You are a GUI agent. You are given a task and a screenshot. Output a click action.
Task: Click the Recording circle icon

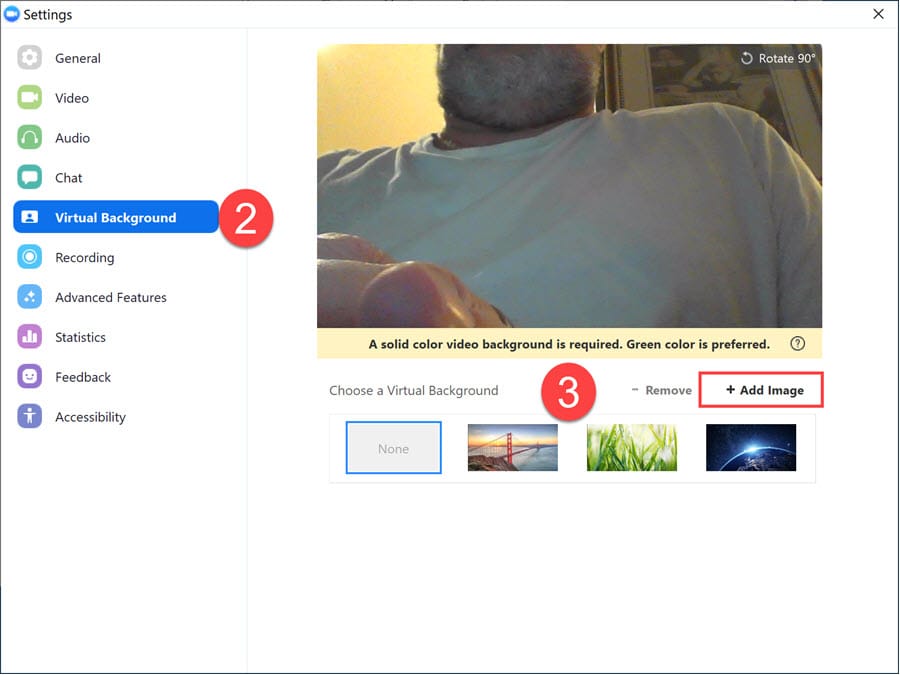pyautogui.click(x=30, y=258)
